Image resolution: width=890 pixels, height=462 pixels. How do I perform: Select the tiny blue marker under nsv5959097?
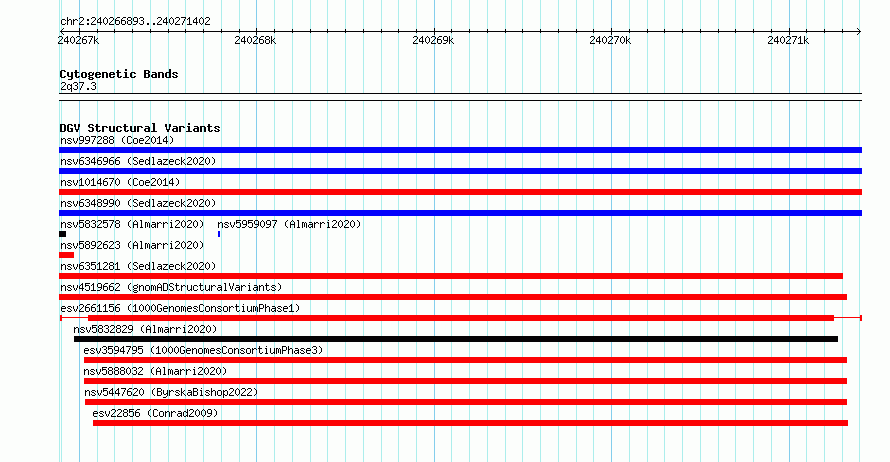(x=219, y=234)
